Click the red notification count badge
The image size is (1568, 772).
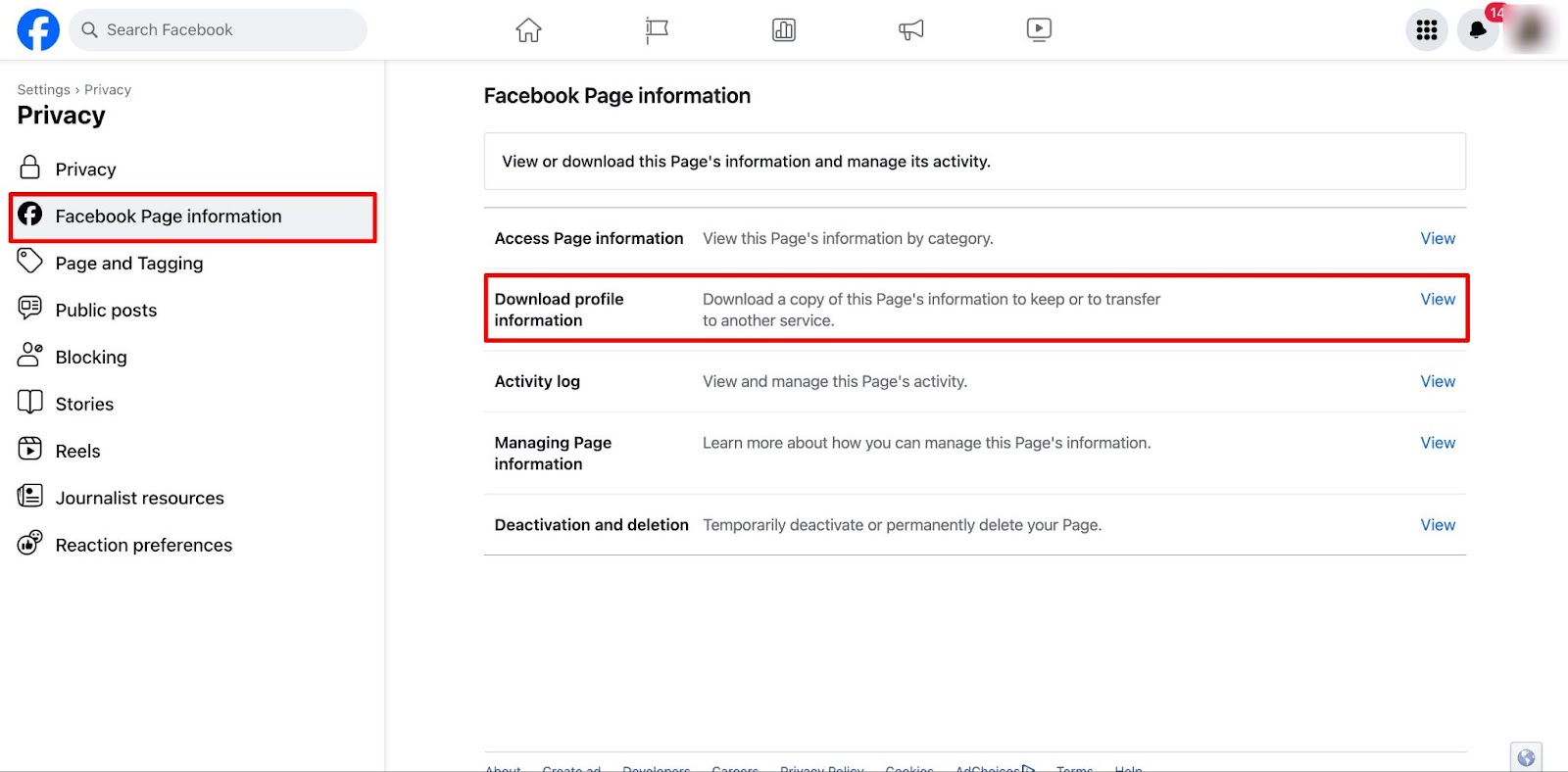coord(1495,13)
